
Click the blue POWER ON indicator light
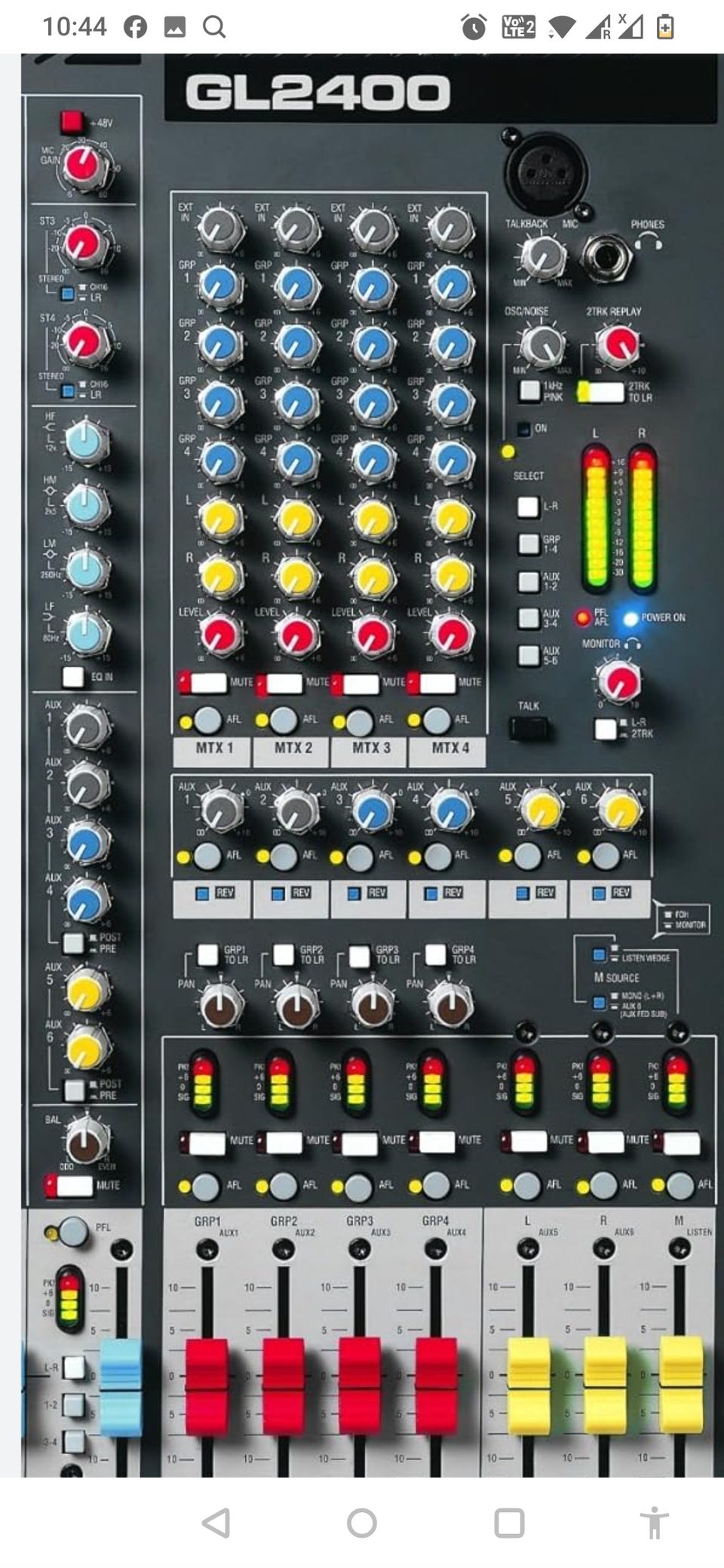click(630, 618)
